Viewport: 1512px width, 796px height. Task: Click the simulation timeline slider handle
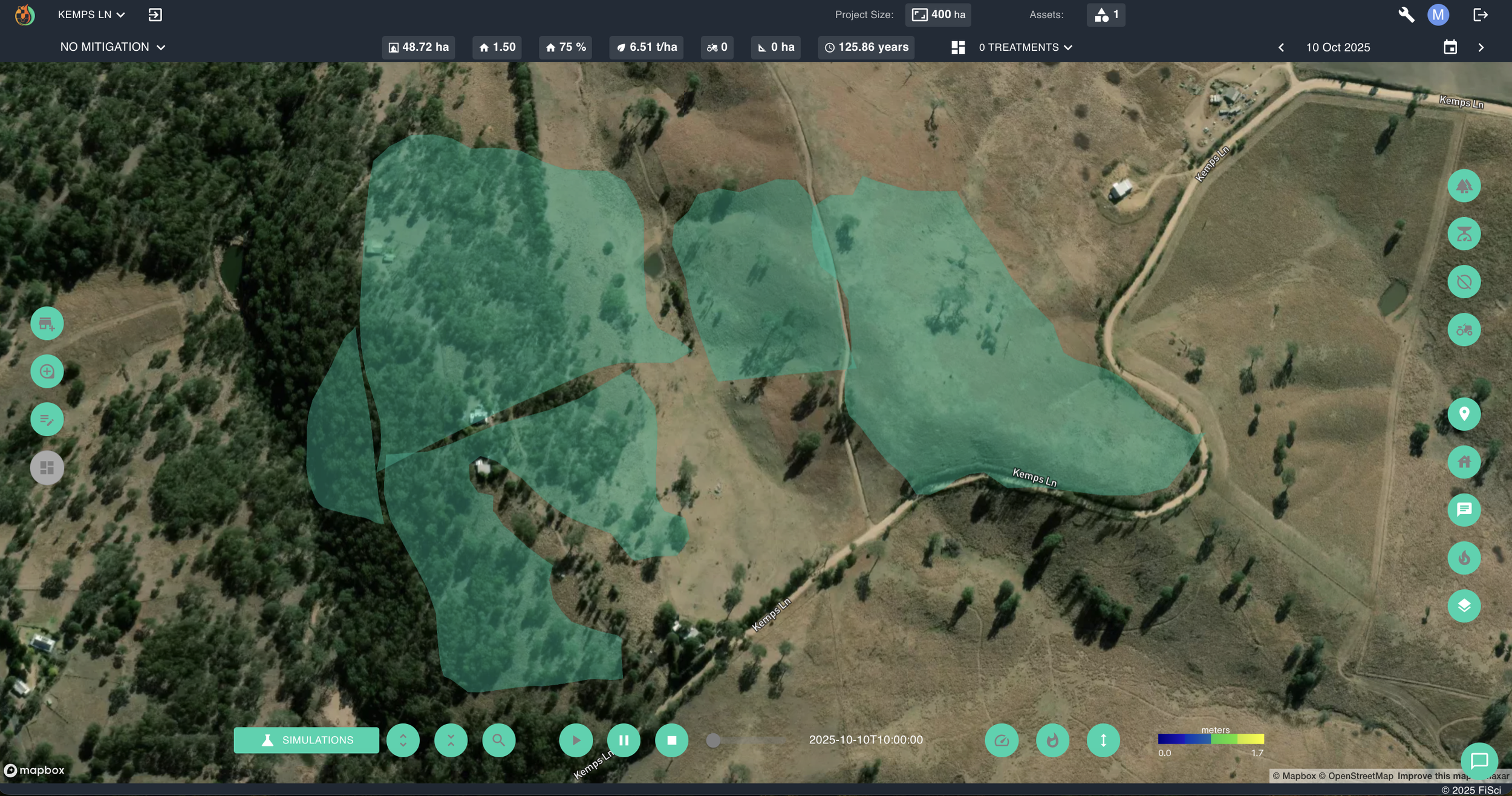coord(713,740)
